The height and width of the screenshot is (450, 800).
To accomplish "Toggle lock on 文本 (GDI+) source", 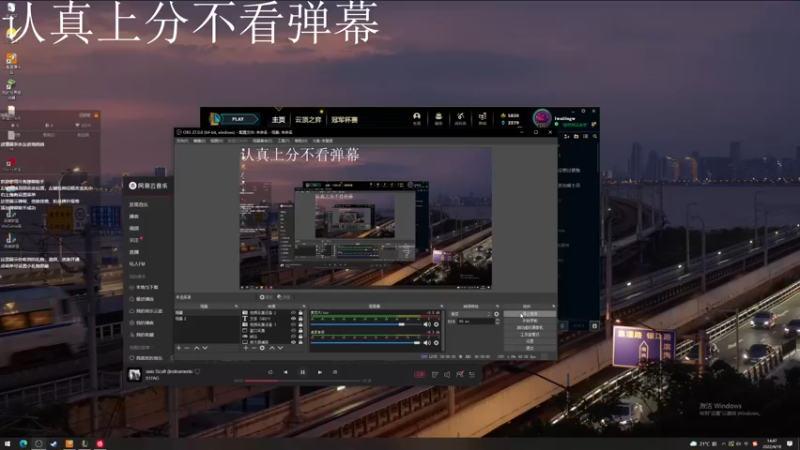I will tap(301, 318).
